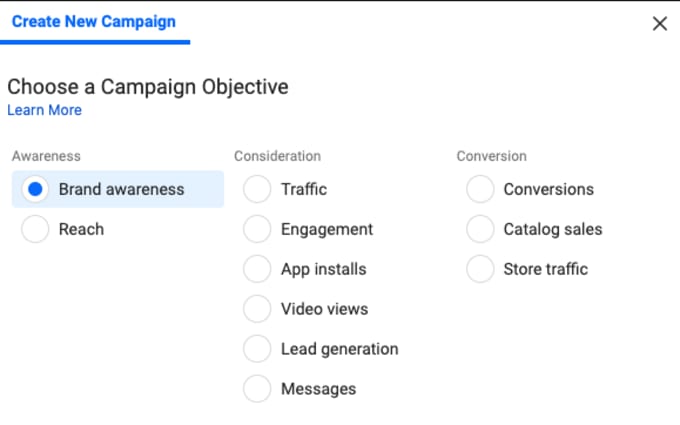
Task: Click the Reach label text
Action: tap(82, 229)
